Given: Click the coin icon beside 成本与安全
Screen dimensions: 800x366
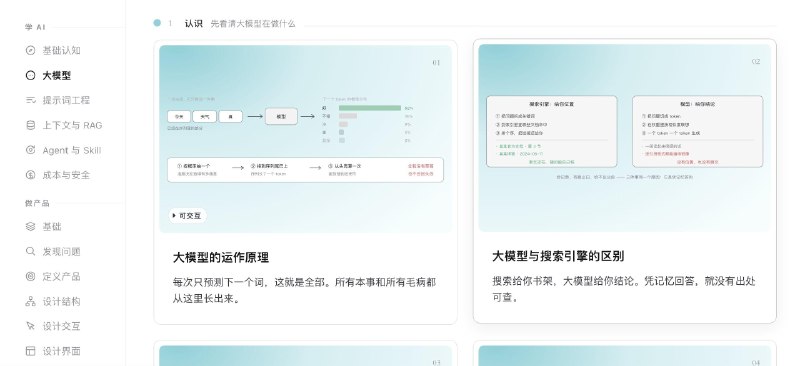Looking at the screenshot, I should pyautogui.click(x=31, y=175).
